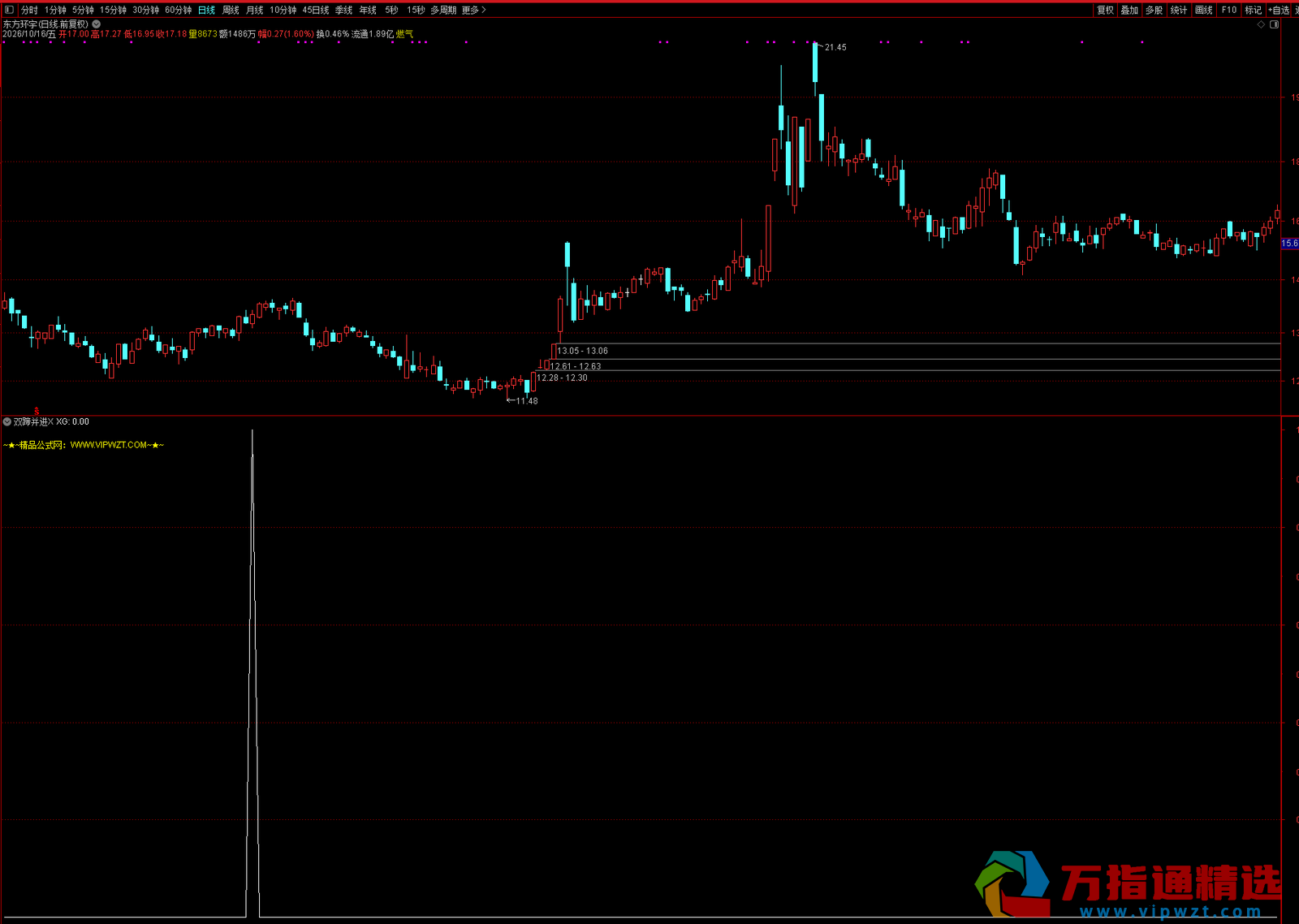Open the 多周期 multi-period view

tap(443, 10)
